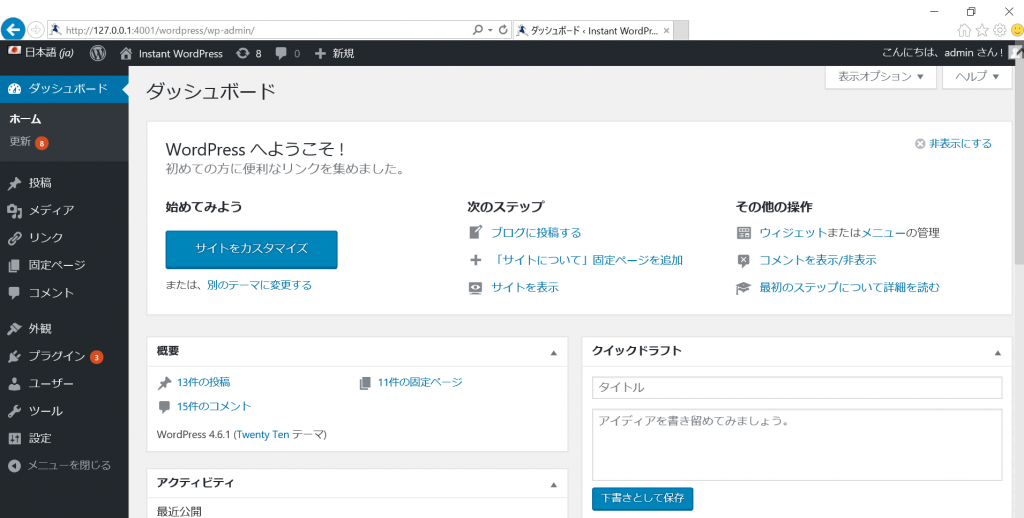Click the quick draft idea text area
Screen dimensions: 1024x518
coord(797,445)
